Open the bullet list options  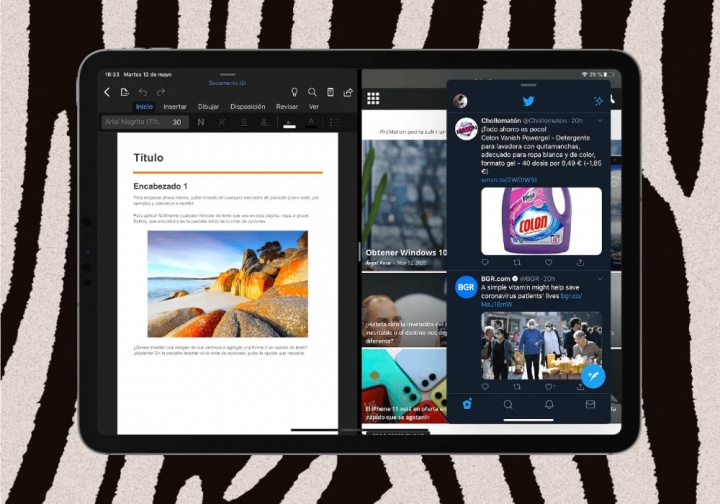335,122
